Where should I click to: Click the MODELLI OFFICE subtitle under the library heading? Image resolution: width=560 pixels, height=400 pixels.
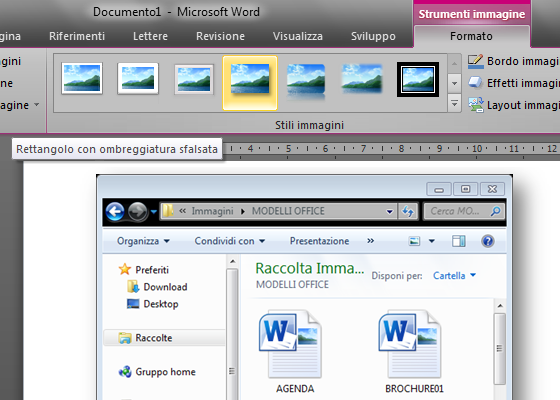(292, 285)
